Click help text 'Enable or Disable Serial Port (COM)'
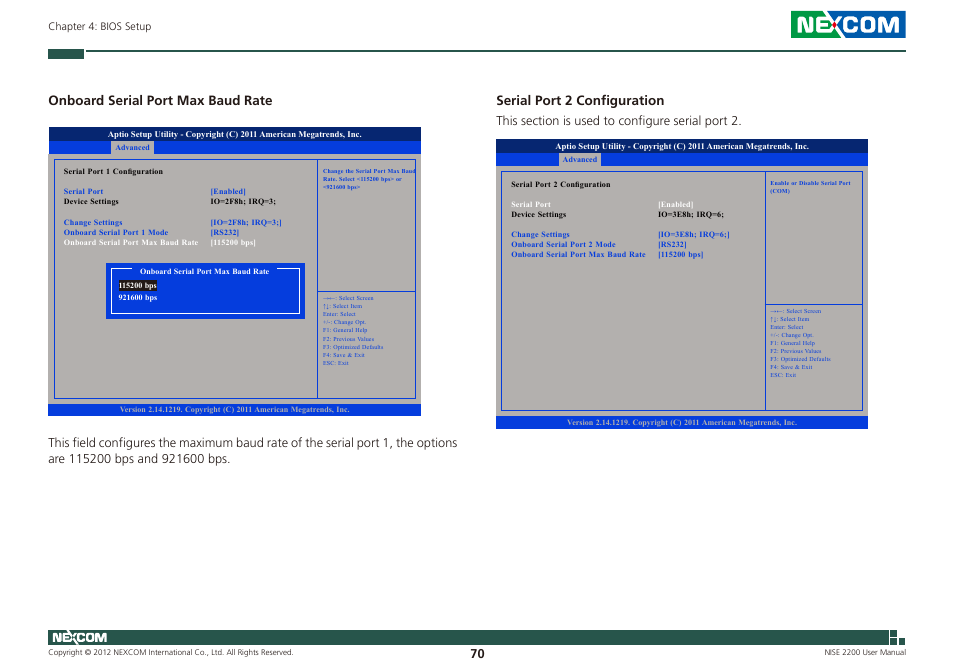 click(810, 187)
